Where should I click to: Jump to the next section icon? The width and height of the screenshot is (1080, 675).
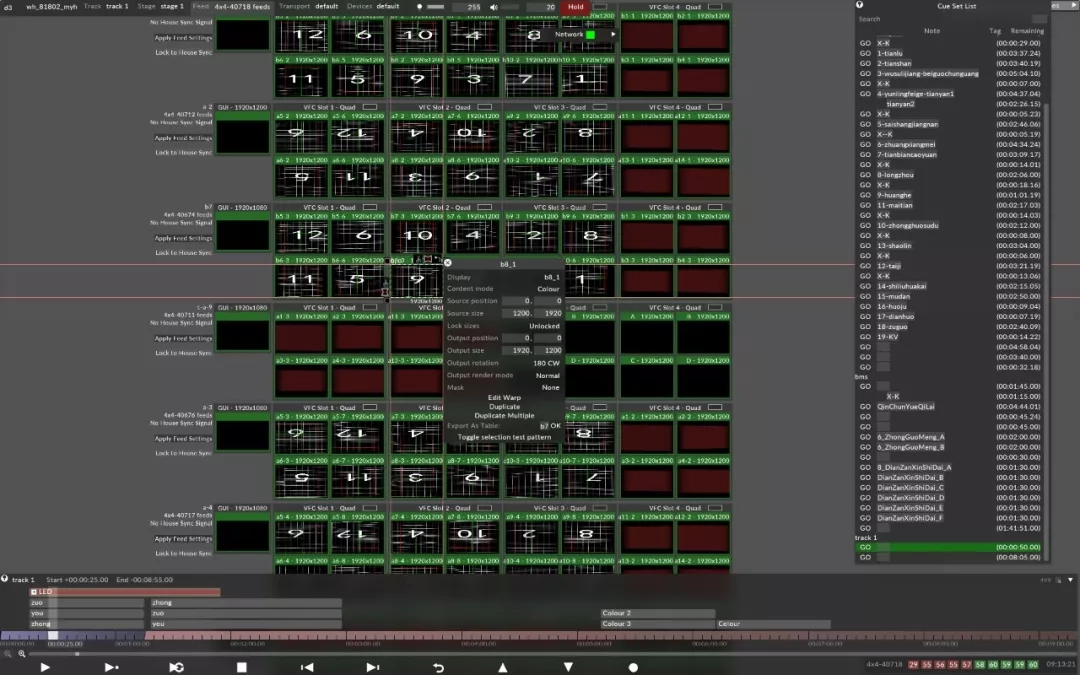pyautogui.click(x=373, y=667)
